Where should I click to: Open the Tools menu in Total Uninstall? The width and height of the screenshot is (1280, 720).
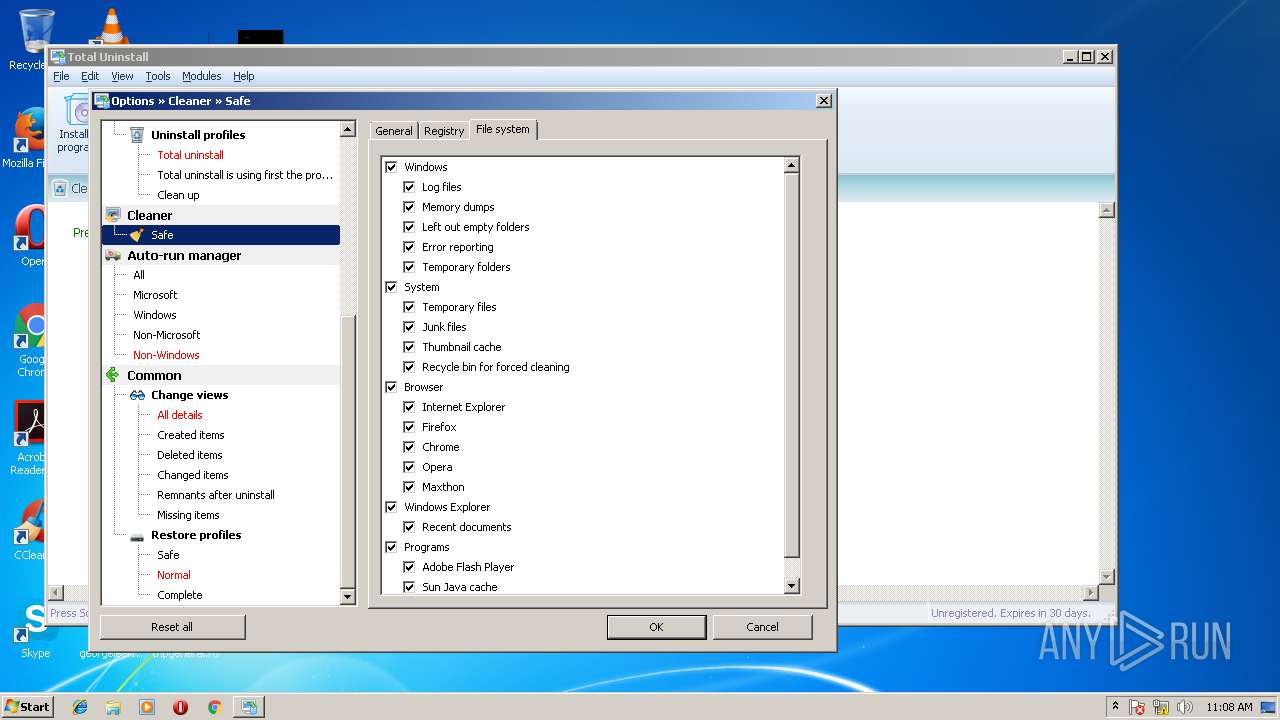point(158,76)
